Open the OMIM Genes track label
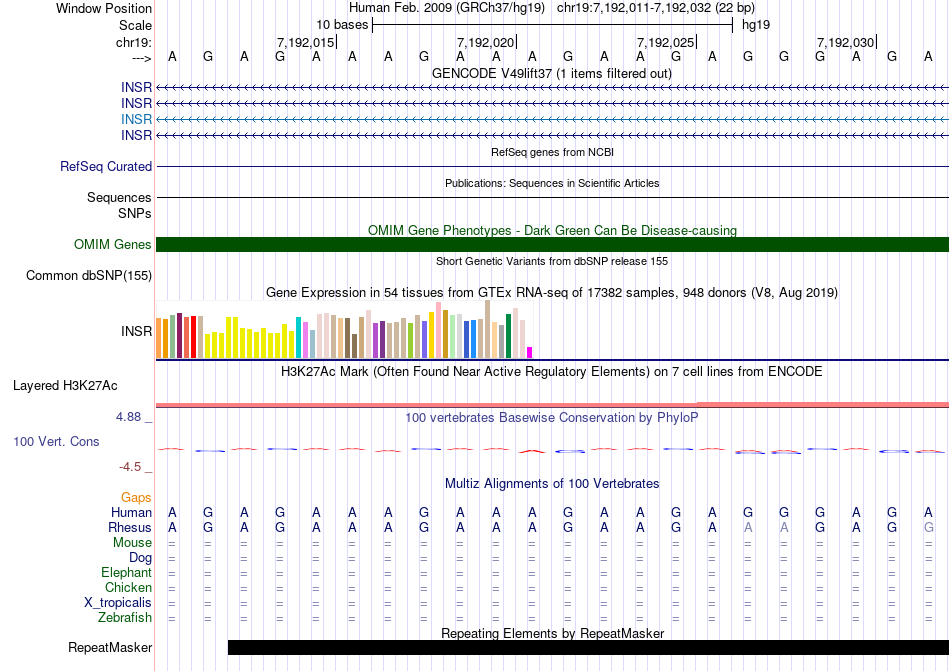The image size is (950, 671). coord(113,245)
